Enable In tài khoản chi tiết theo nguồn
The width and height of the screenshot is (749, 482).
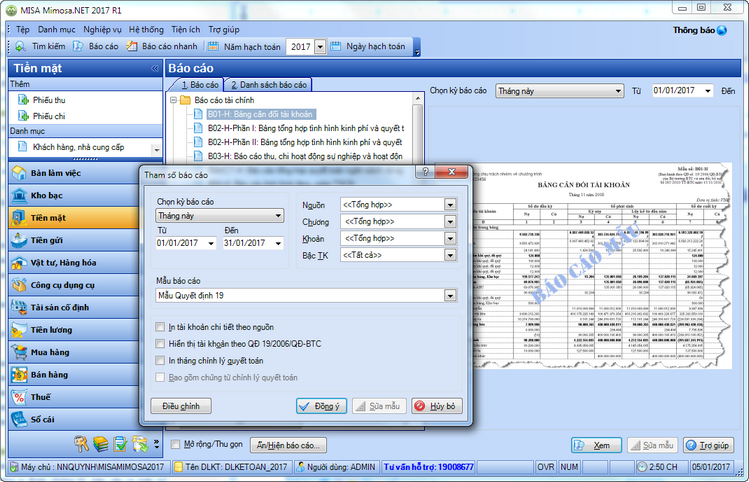point(160,327)
